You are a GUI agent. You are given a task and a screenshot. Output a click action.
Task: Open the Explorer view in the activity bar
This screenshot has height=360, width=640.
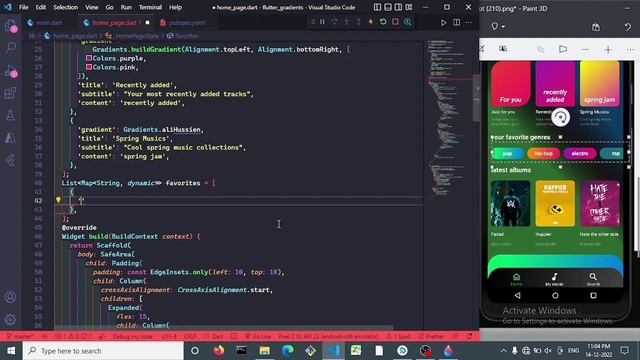11,25
